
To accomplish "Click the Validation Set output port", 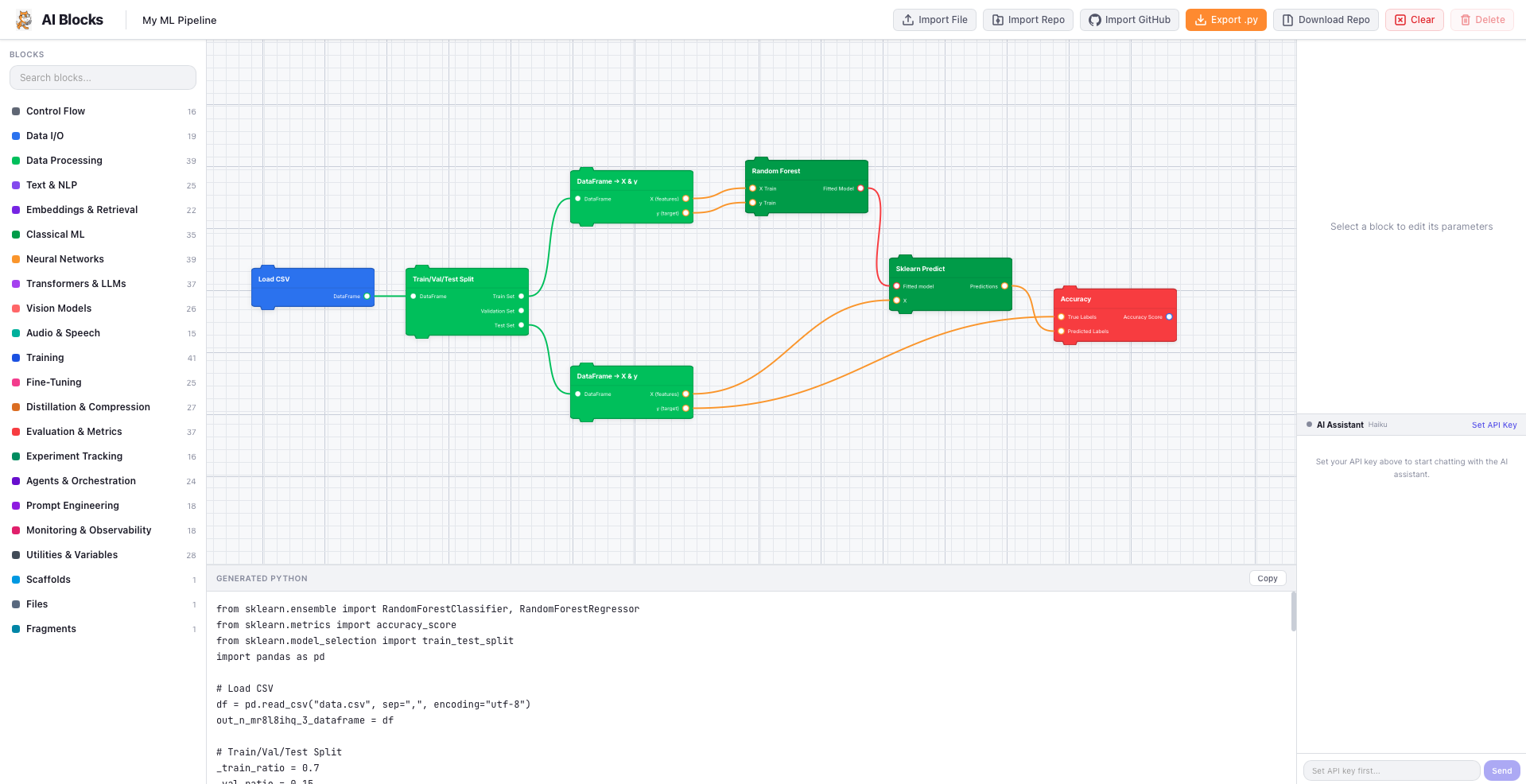I will pyautogui.click(x=522, y=311).
